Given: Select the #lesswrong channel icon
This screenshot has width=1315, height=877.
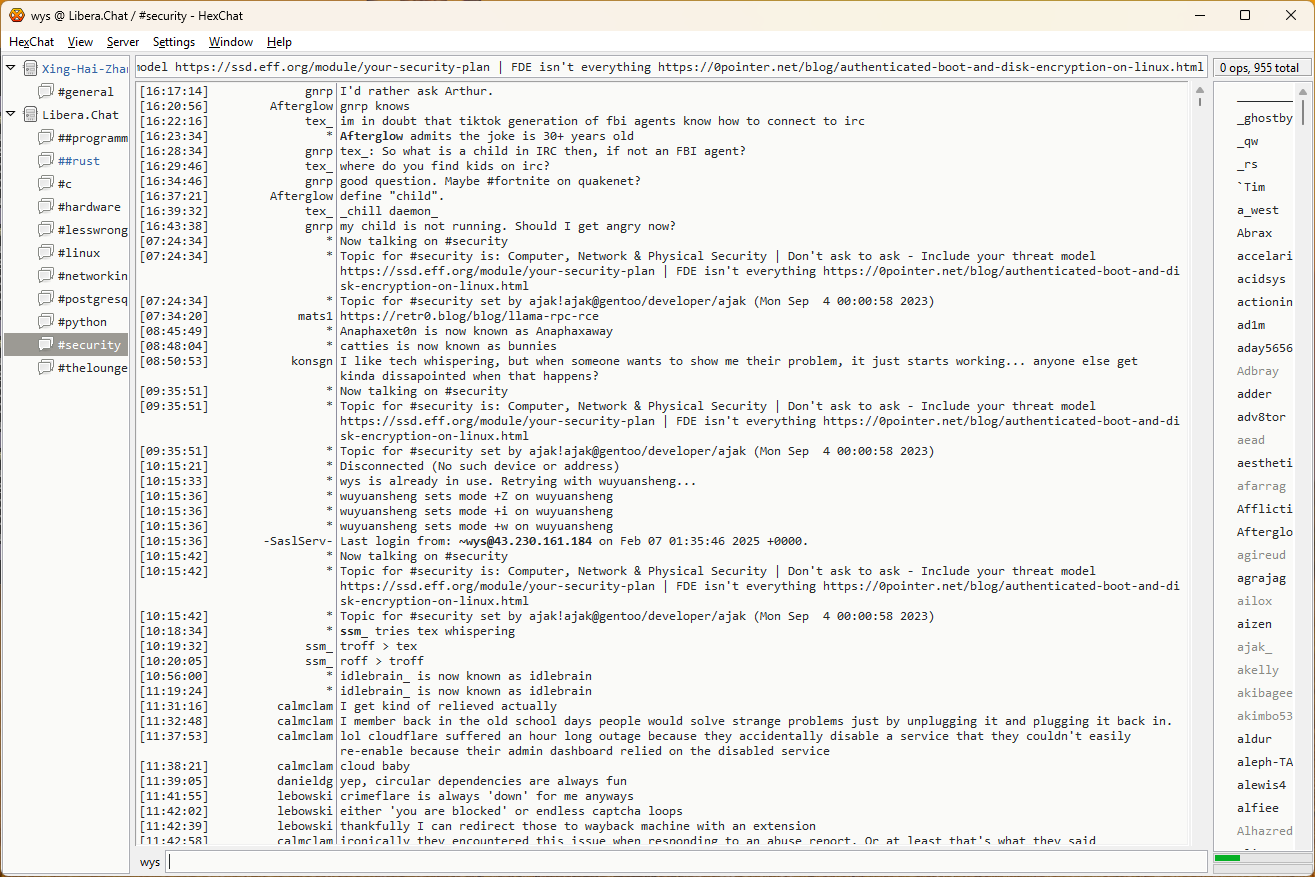Looking at the screenshot, I should [x=45, y=230].
